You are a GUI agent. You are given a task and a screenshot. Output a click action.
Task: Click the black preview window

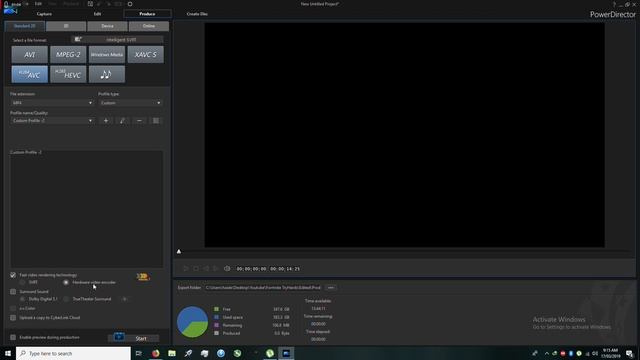pos(404,135)
